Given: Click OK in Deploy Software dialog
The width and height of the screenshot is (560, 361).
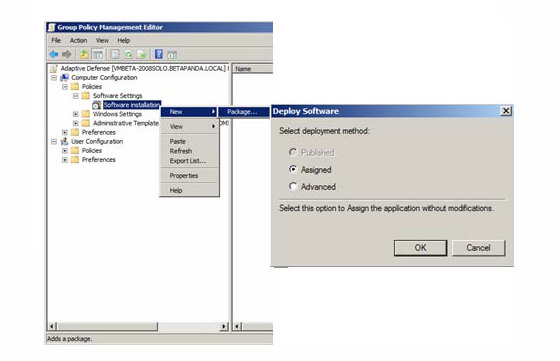Looking at the screenshot, I should point(420,248).
